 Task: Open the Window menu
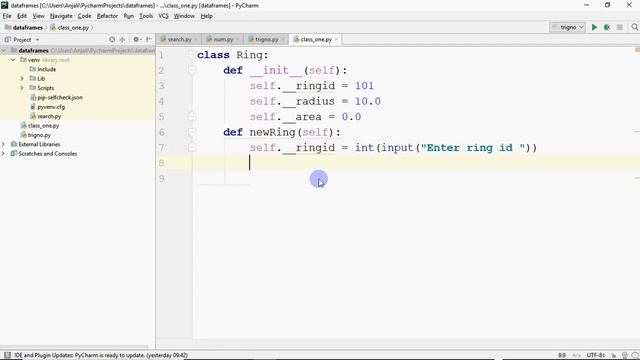point(184,16)
